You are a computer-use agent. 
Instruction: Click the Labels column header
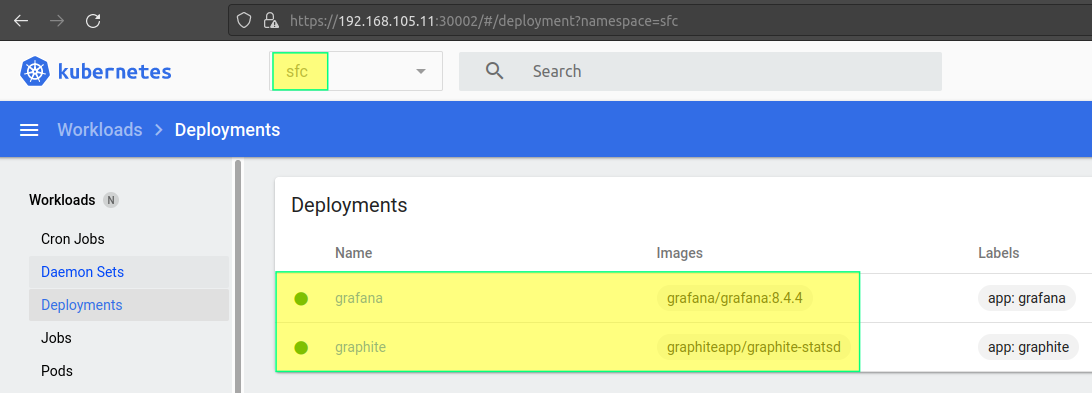tap(999, 253)
